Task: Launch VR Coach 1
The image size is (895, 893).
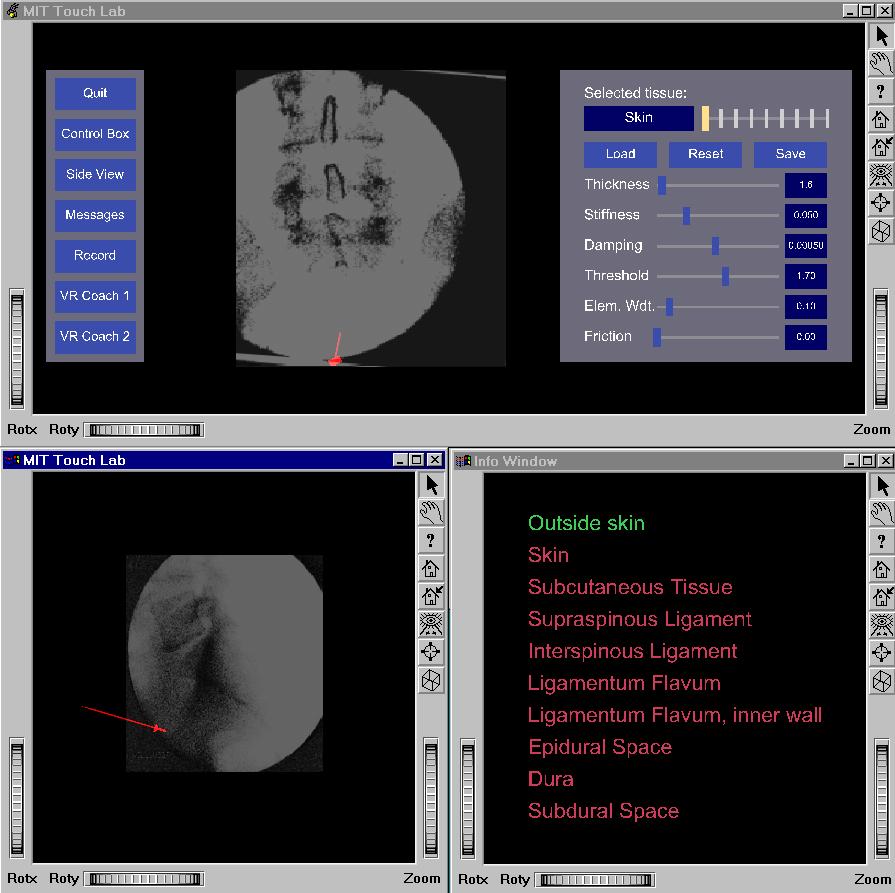Action: (x=95, y=296)
